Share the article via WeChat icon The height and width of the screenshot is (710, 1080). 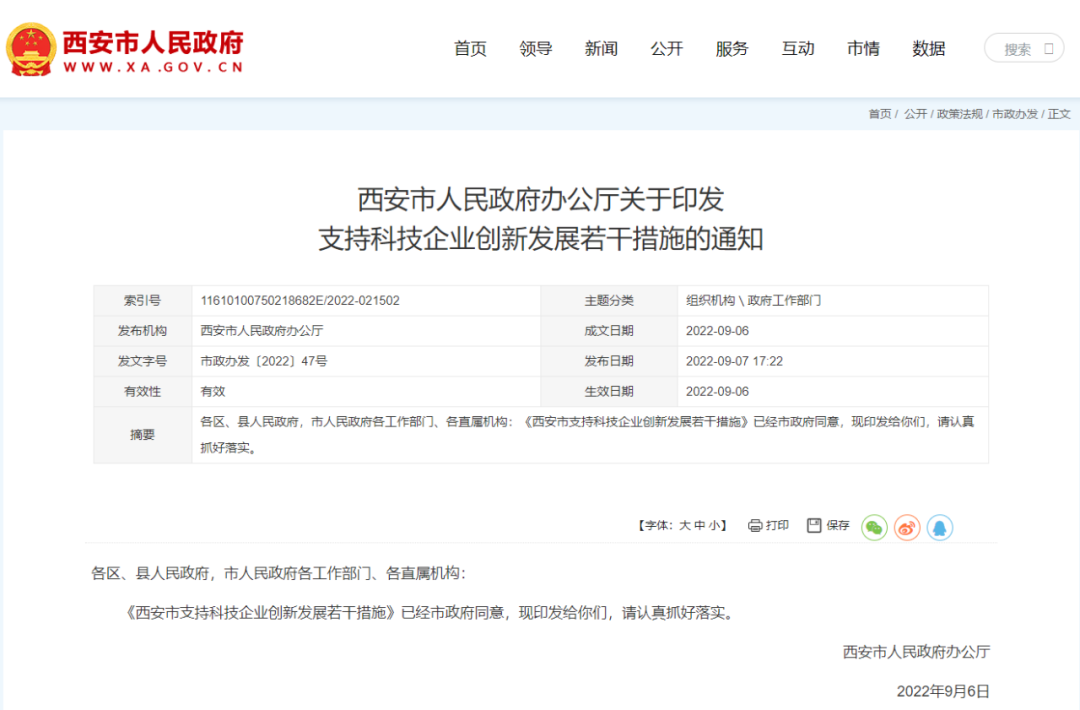pyautogui.click(x=873, y=527)
